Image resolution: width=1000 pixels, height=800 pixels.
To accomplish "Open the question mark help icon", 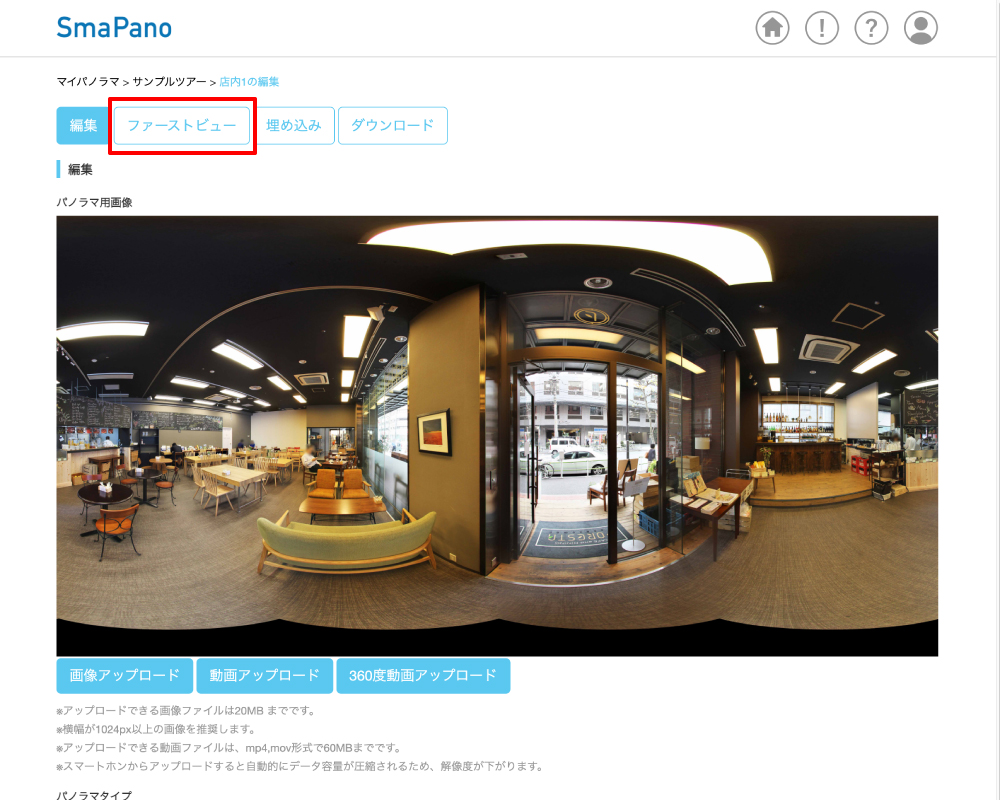I will [x=871, y=28].
